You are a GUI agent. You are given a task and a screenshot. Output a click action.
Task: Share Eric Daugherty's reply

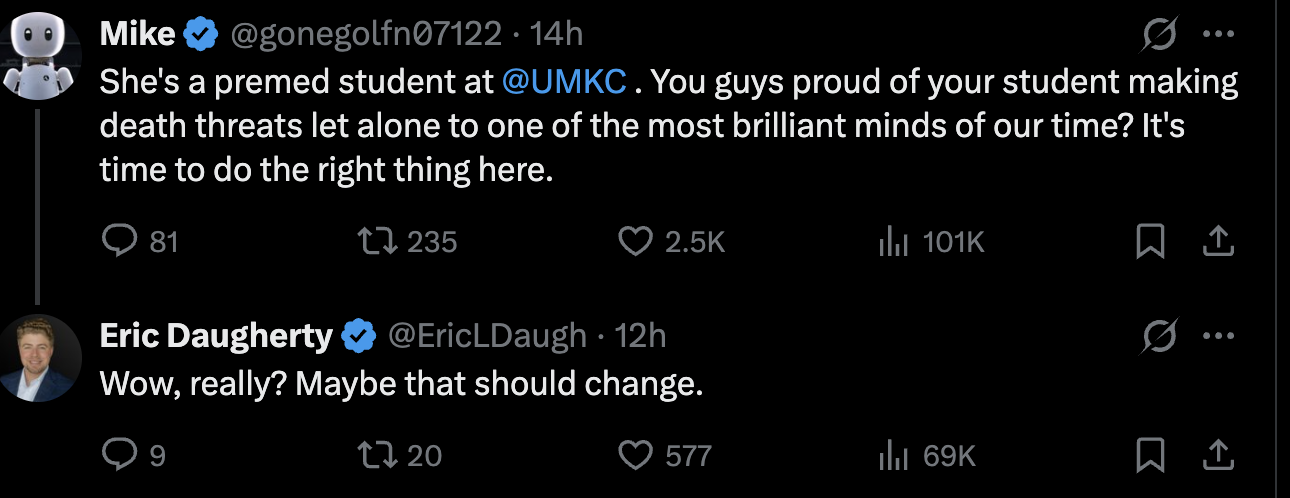1217,456
